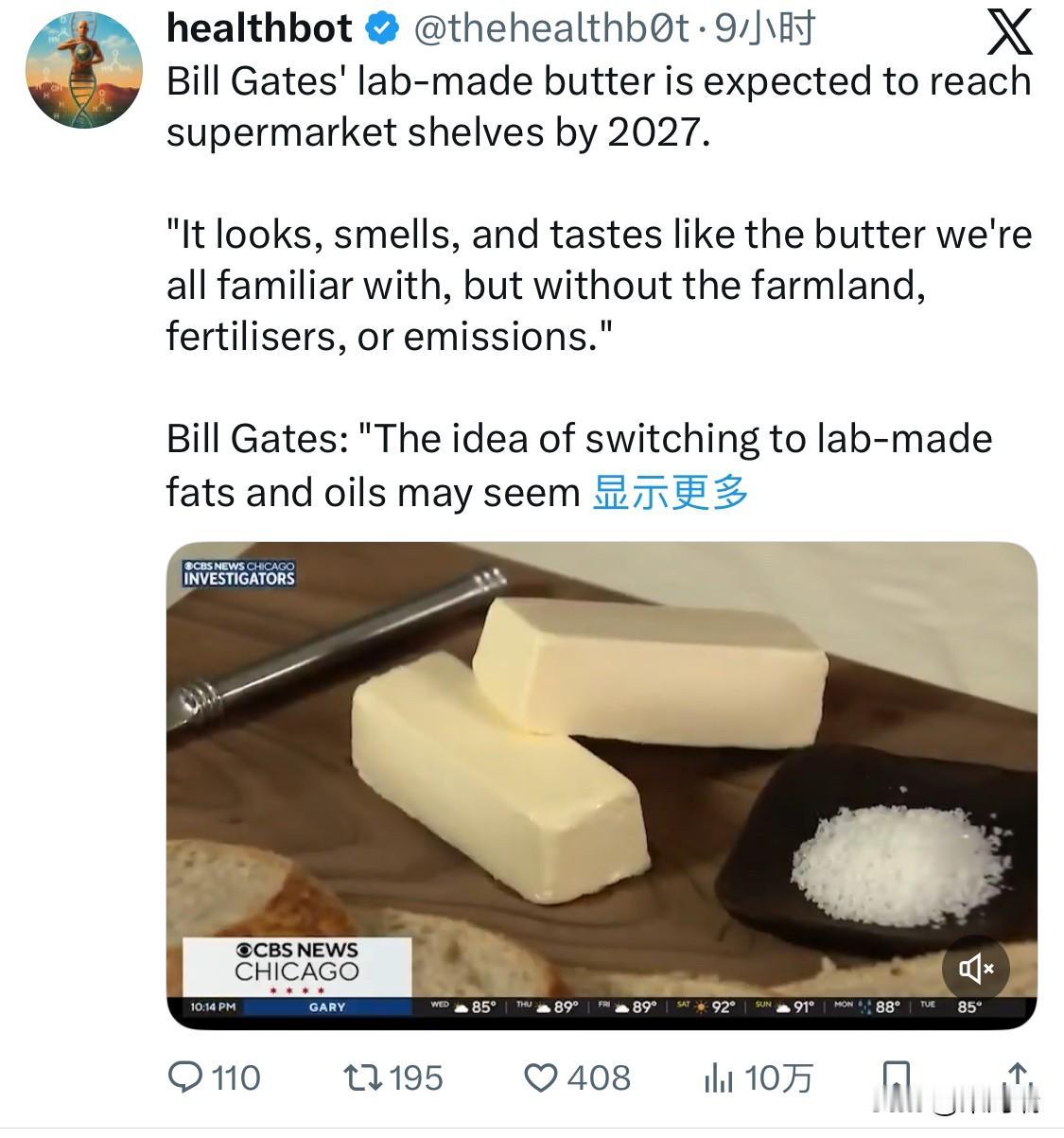Click the X logo
1064x1138 pixels.
point(1009,33)
